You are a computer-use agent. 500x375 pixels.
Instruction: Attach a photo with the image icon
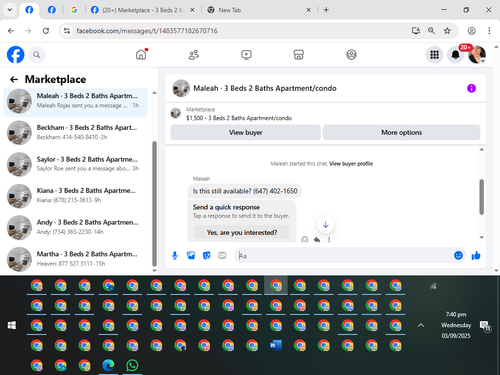[191, 256]
